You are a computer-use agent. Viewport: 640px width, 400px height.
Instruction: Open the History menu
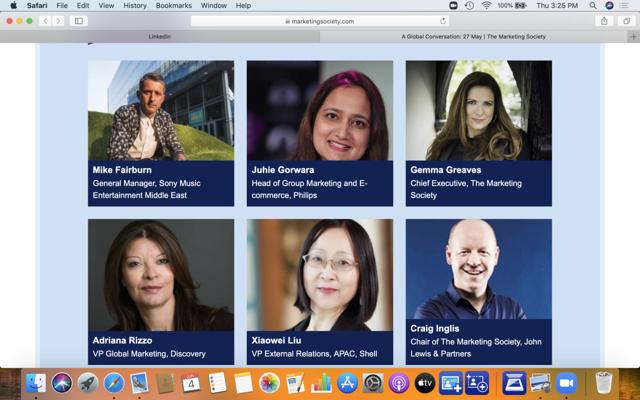135,5
